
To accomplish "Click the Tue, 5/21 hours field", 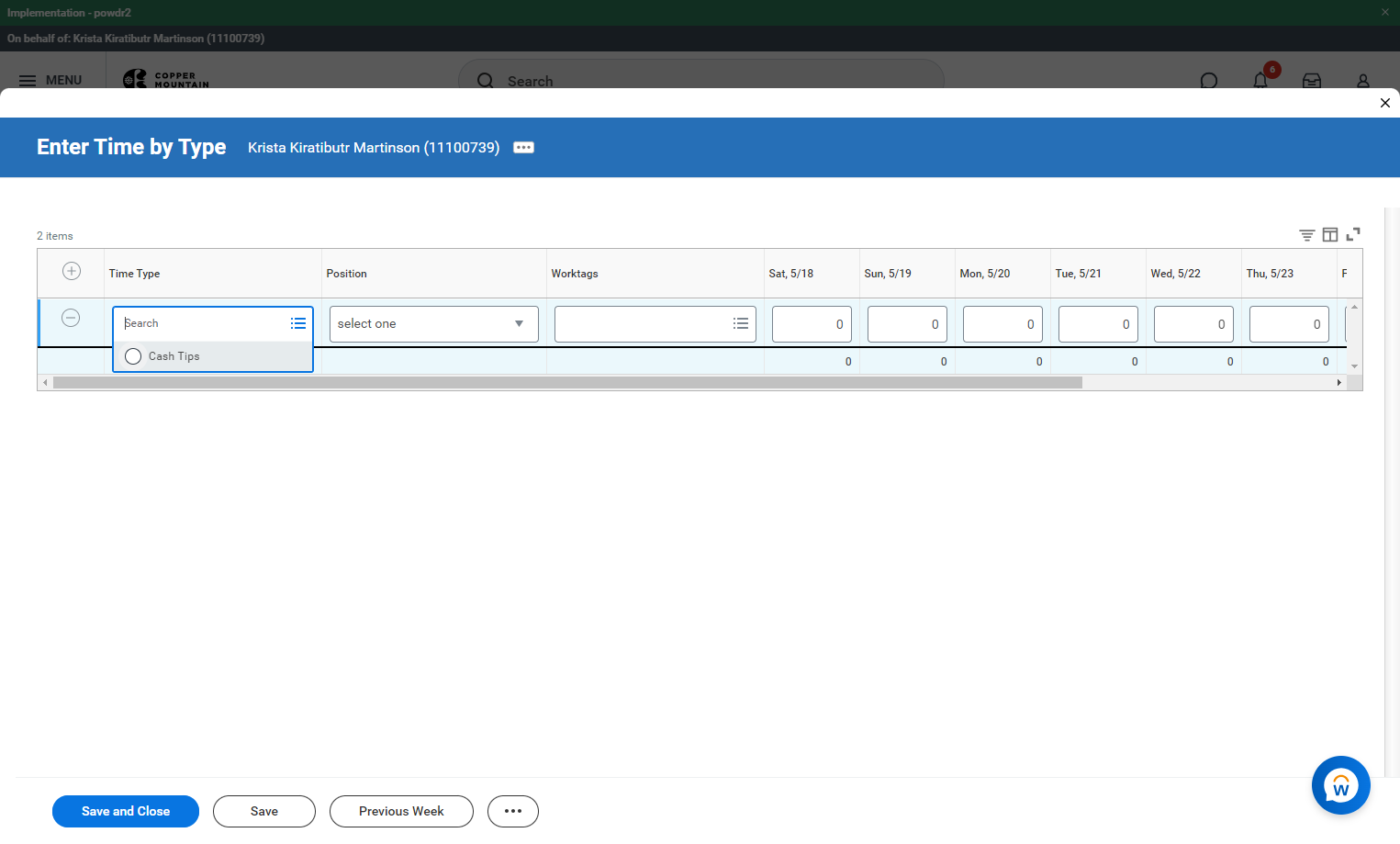I will pos(1098,324).
